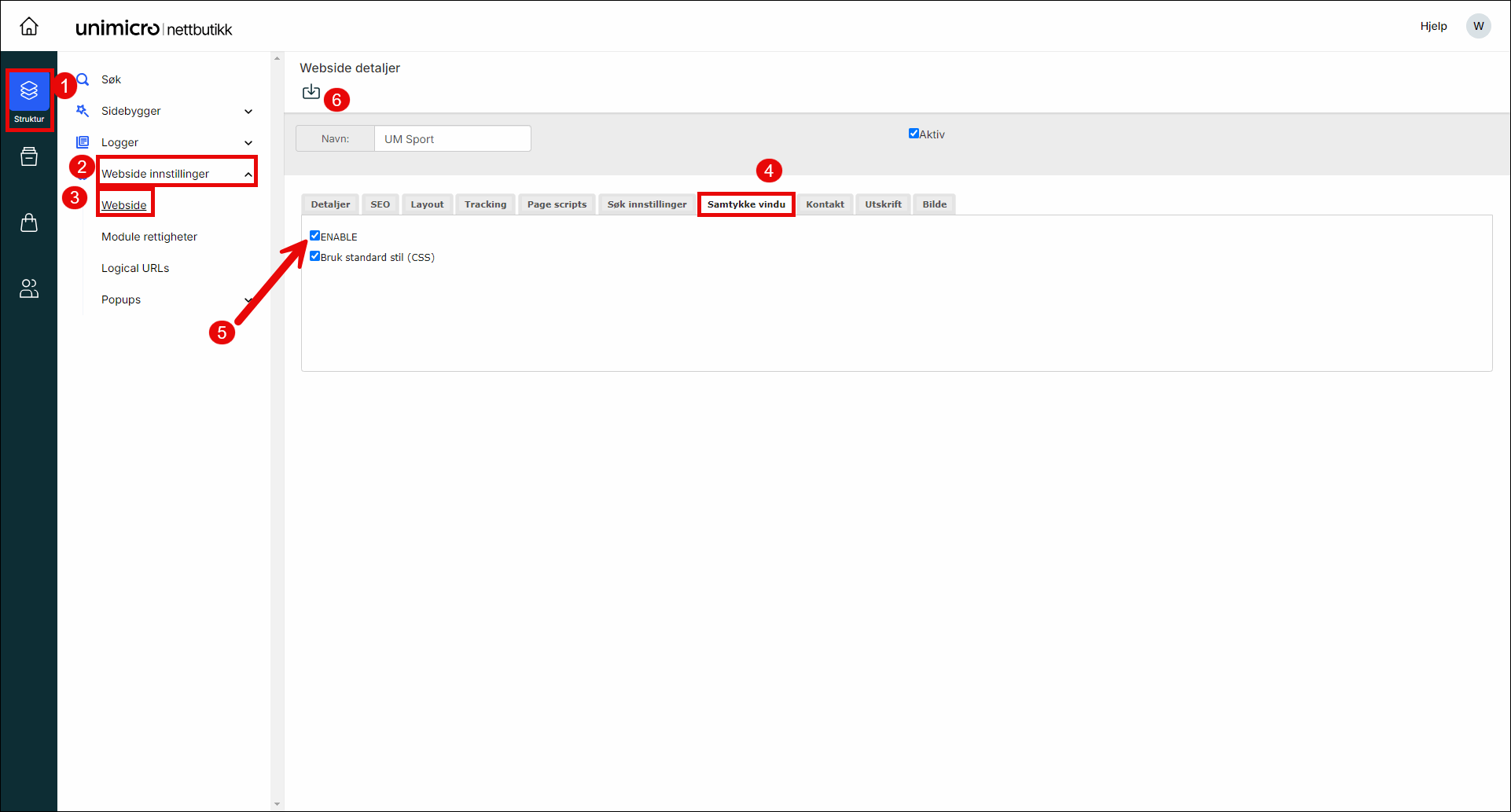Click the home icon in header

click(29, 27)
